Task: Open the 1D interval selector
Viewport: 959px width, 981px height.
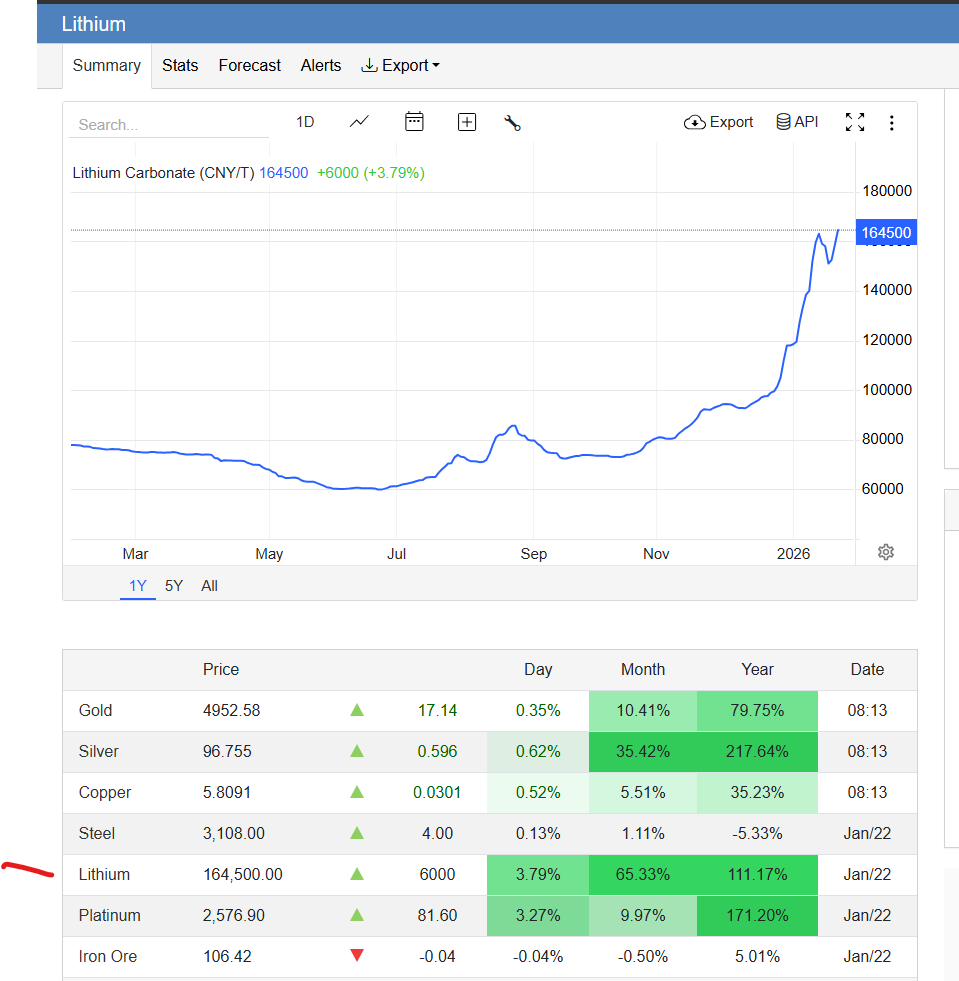Action: click(x=305, y=122)
